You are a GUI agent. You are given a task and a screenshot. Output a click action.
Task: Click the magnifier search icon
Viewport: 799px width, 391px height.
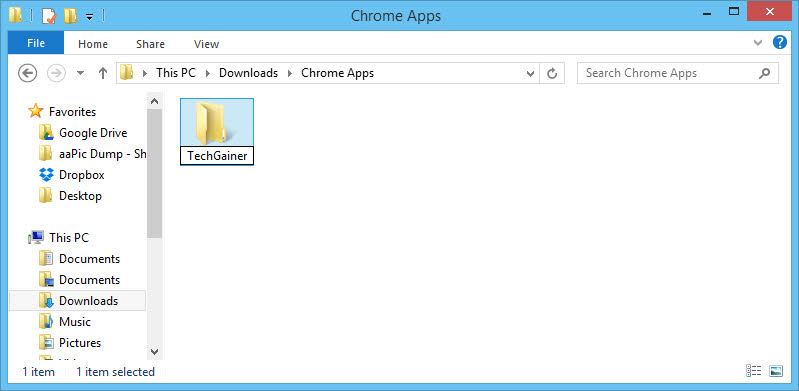click(764, 73)
